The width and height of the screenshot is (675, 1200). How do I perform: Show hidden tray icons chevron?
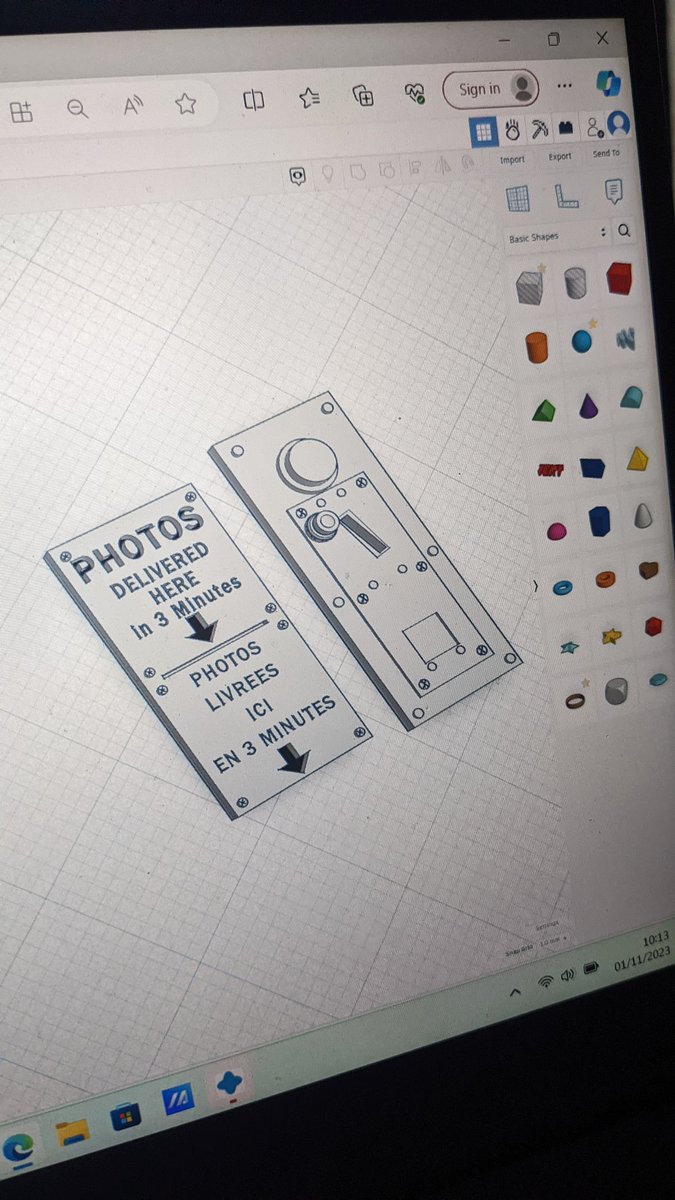[x=514, y=993]
